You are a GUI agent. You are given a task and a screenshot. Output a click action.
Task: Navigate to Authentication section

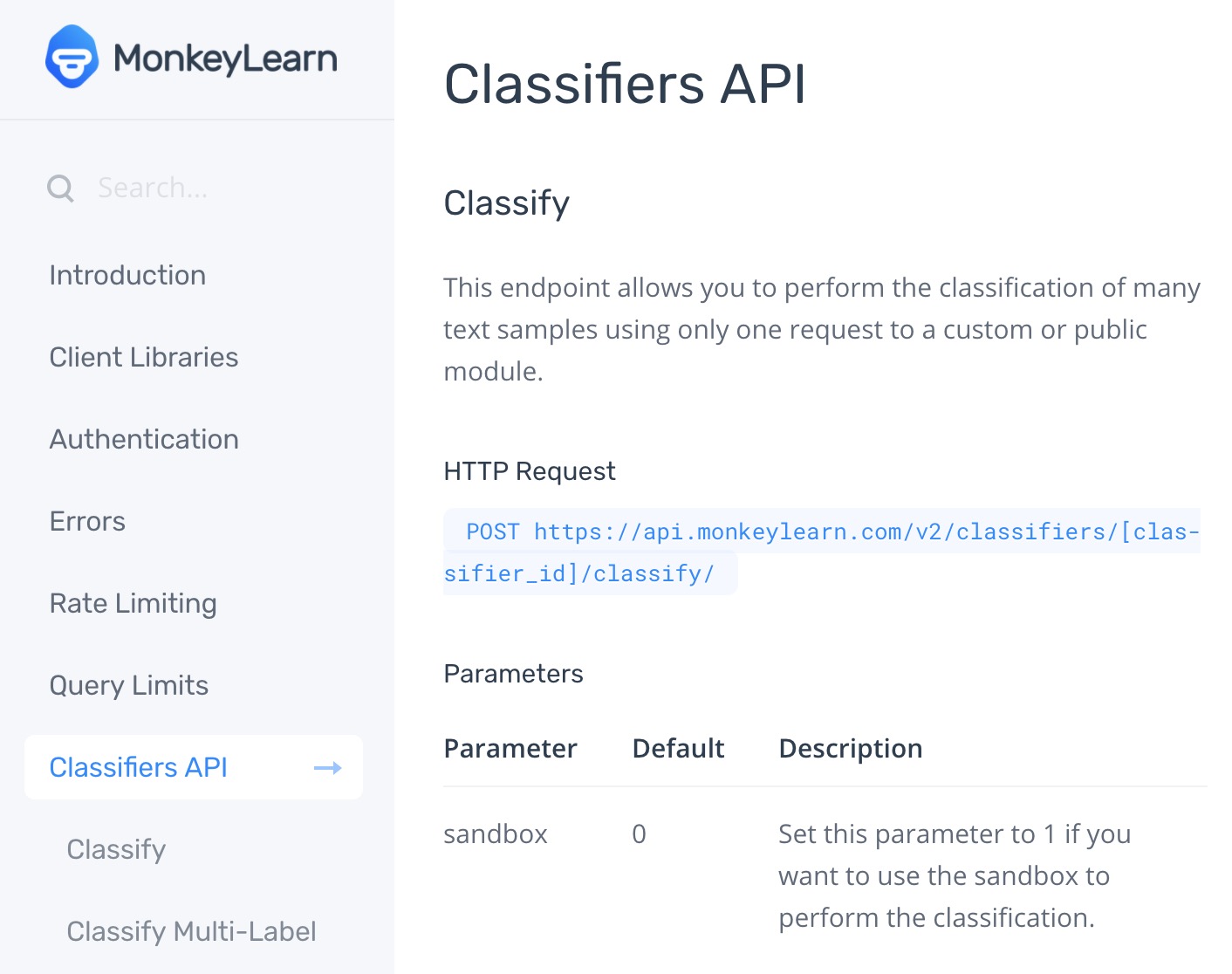pos(144,439)
